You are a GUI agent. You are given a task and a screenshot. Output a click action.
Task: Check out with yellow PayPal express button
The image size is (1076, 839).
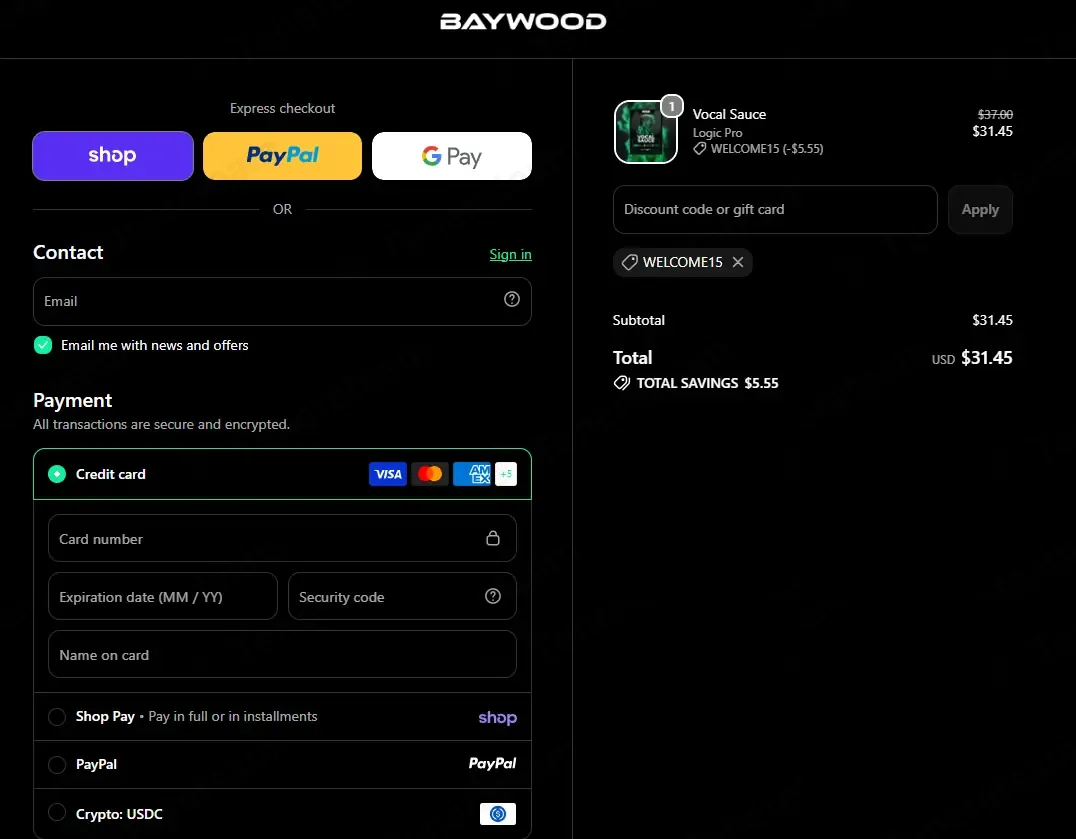282,156
